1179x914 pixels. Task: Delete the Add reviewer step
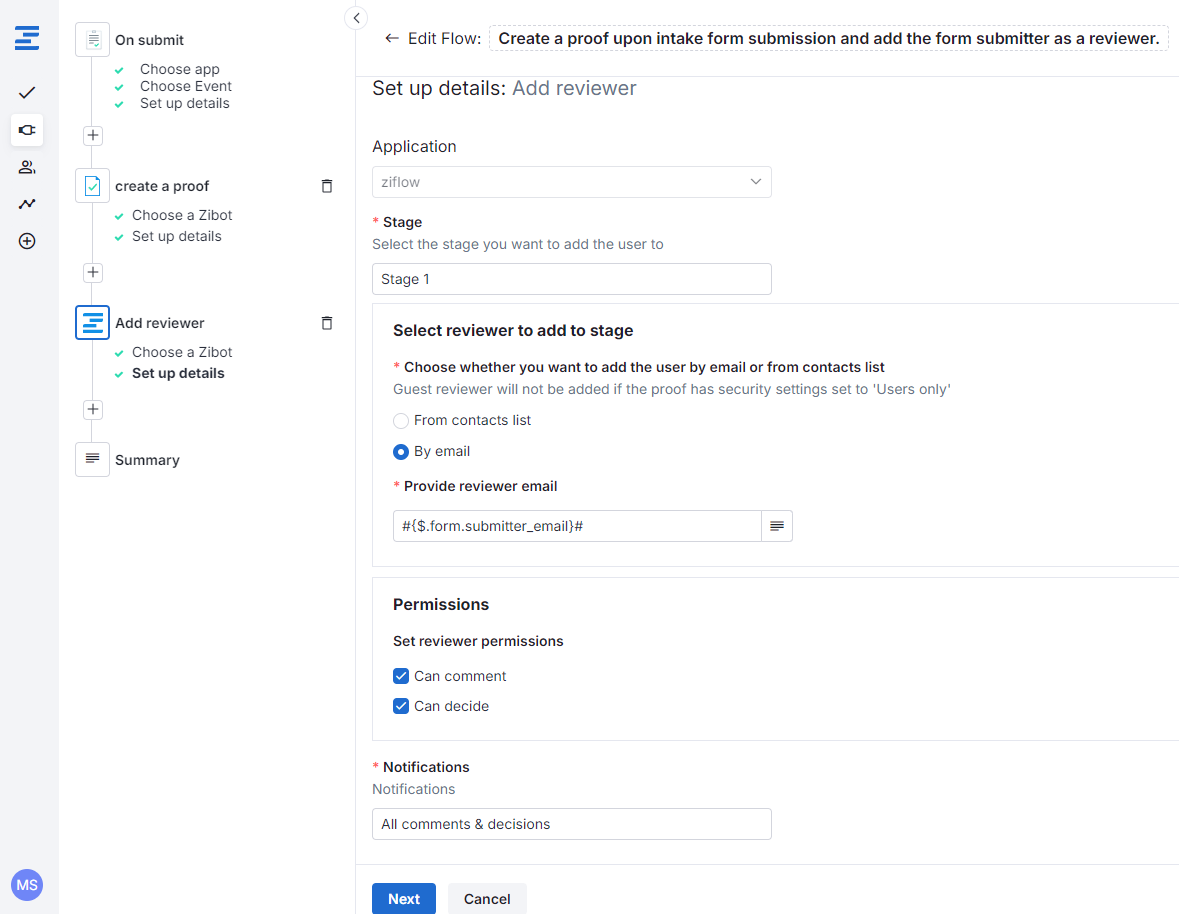click(x=327, y=322)
